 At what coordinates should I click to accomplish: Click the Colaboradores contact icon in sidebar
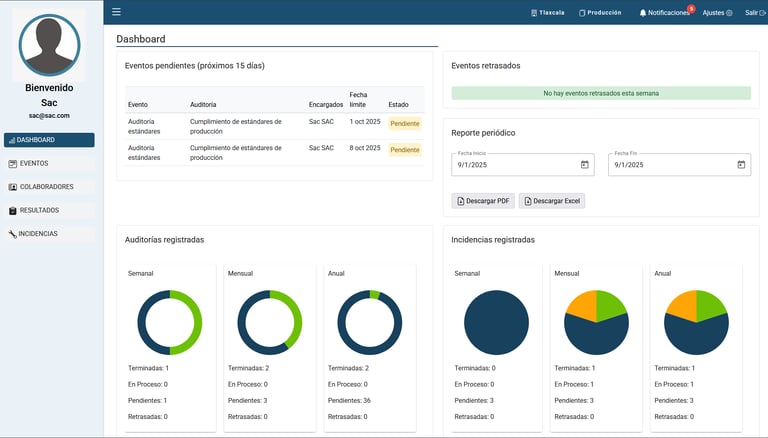click(x=13, y=187)
